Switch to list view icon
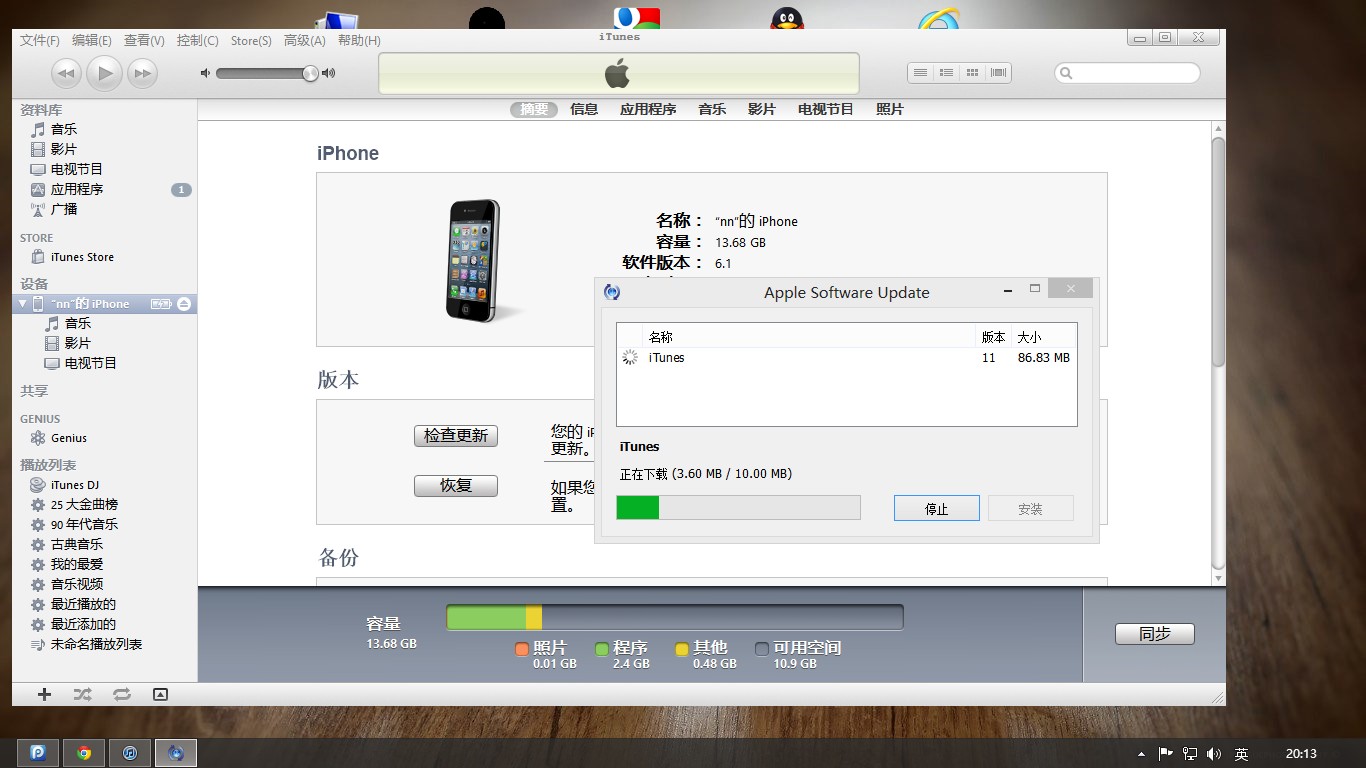Screen dimensions: 1366x768 click(920, 73)
